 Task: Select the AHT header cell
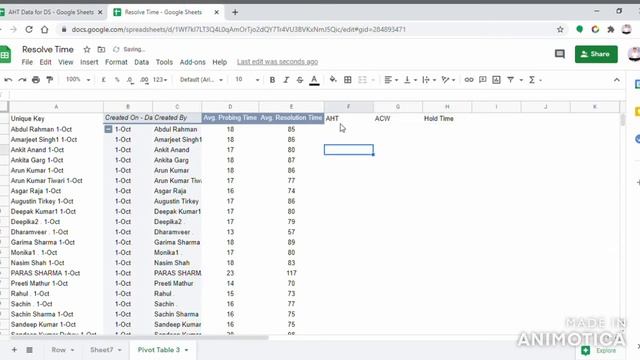349,118
